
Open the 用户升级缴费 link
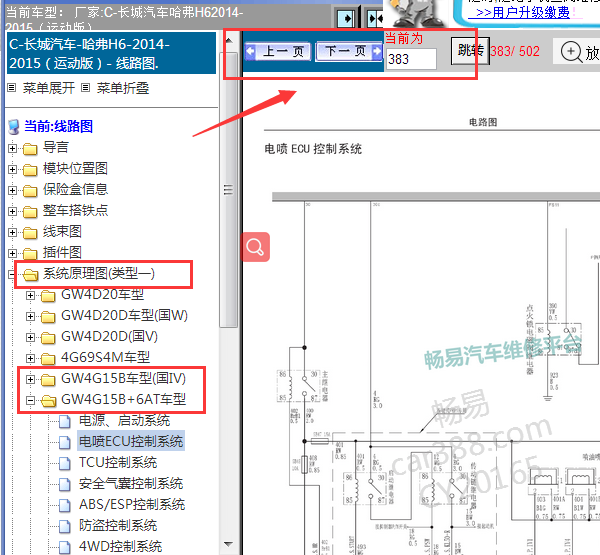click(x=523, y=12)
